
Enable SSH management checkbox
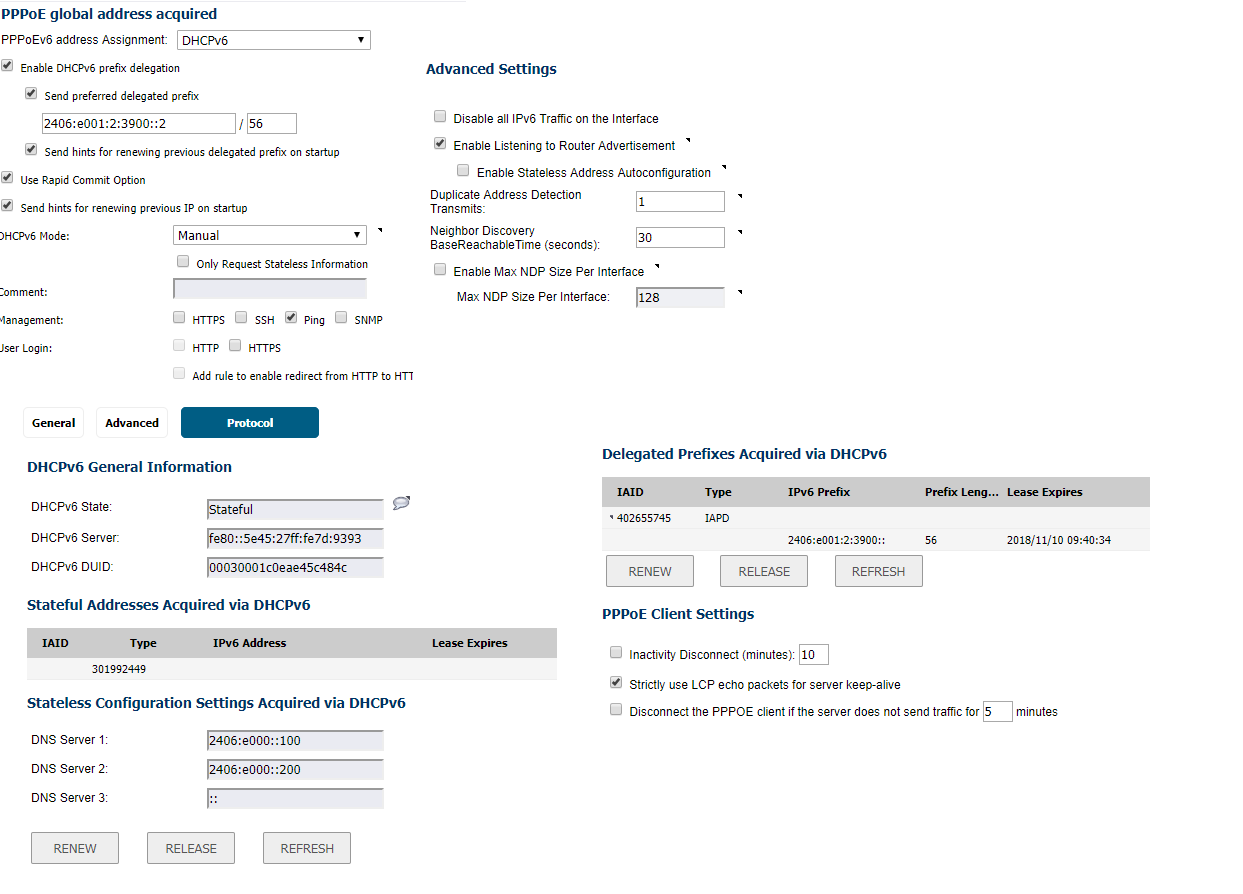(x=241, y=318)
